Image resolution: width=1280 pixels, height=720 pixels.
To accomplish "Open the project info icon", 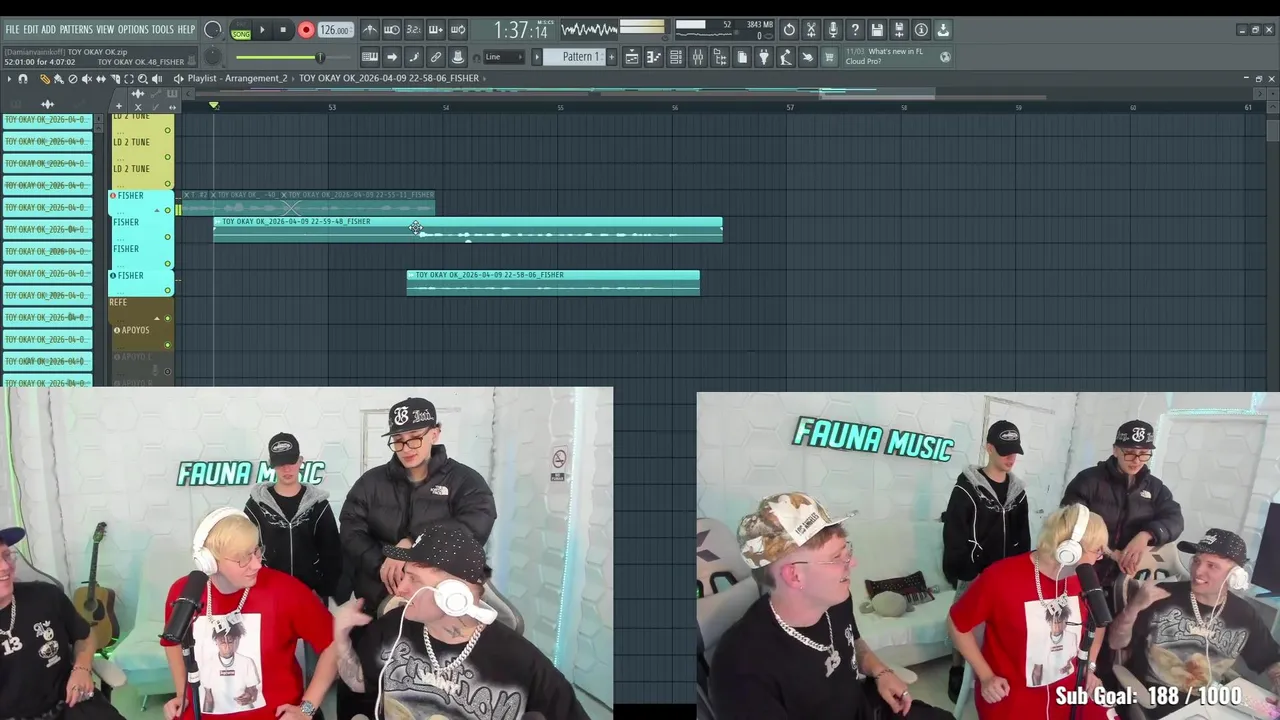I will [921, 30].
